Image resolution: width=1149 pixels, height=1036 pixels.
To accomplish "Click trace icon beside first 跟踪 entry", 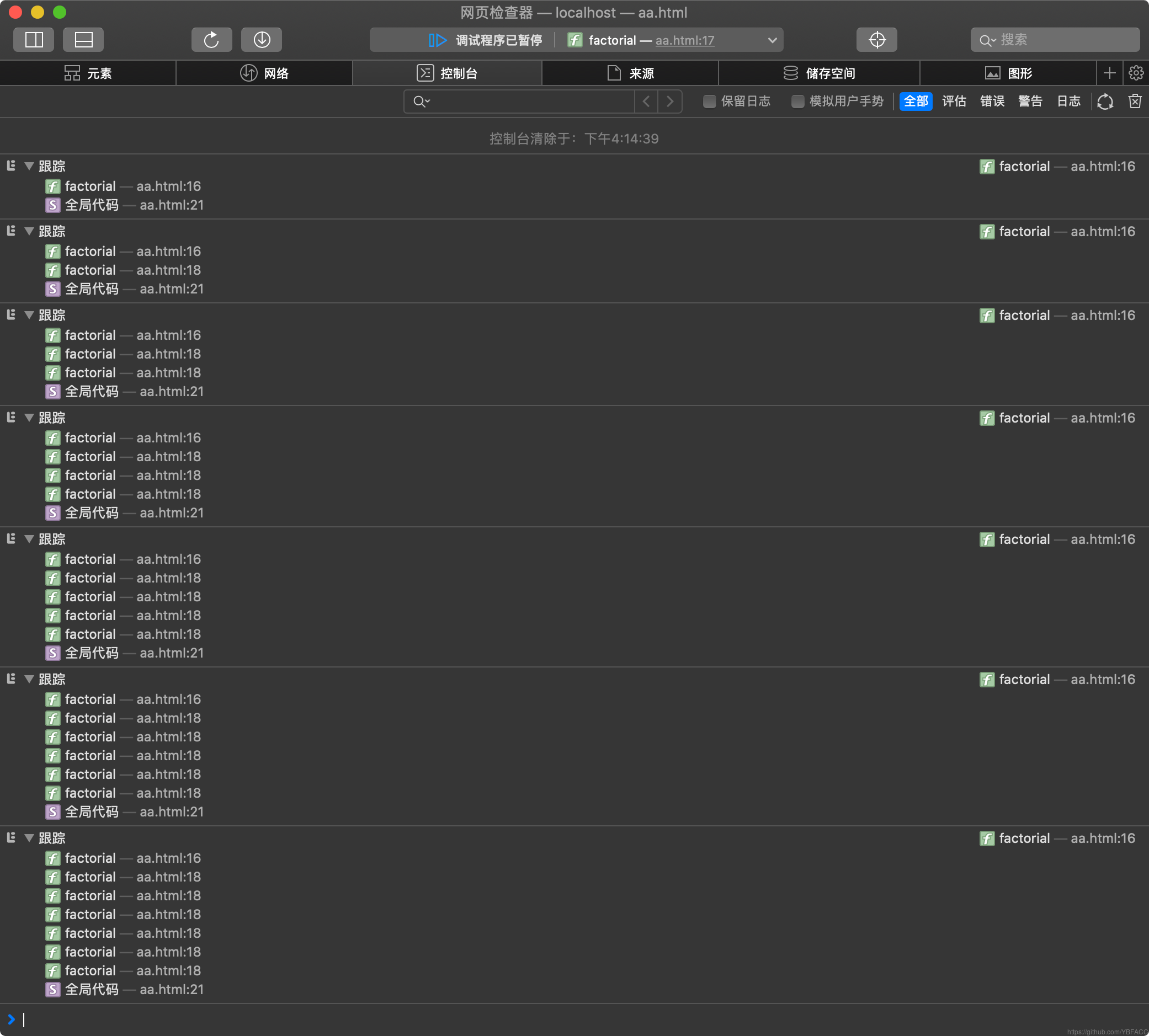I will pyautogui.click(x=11, y=166).
